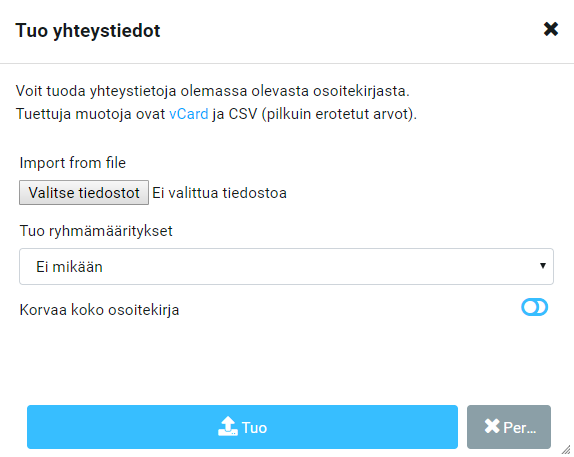The width and height of the screenshot is (574, 457).
Task: Open the Tuo ryhmämääritykset dropdown
Action: [x=286, y=267]
